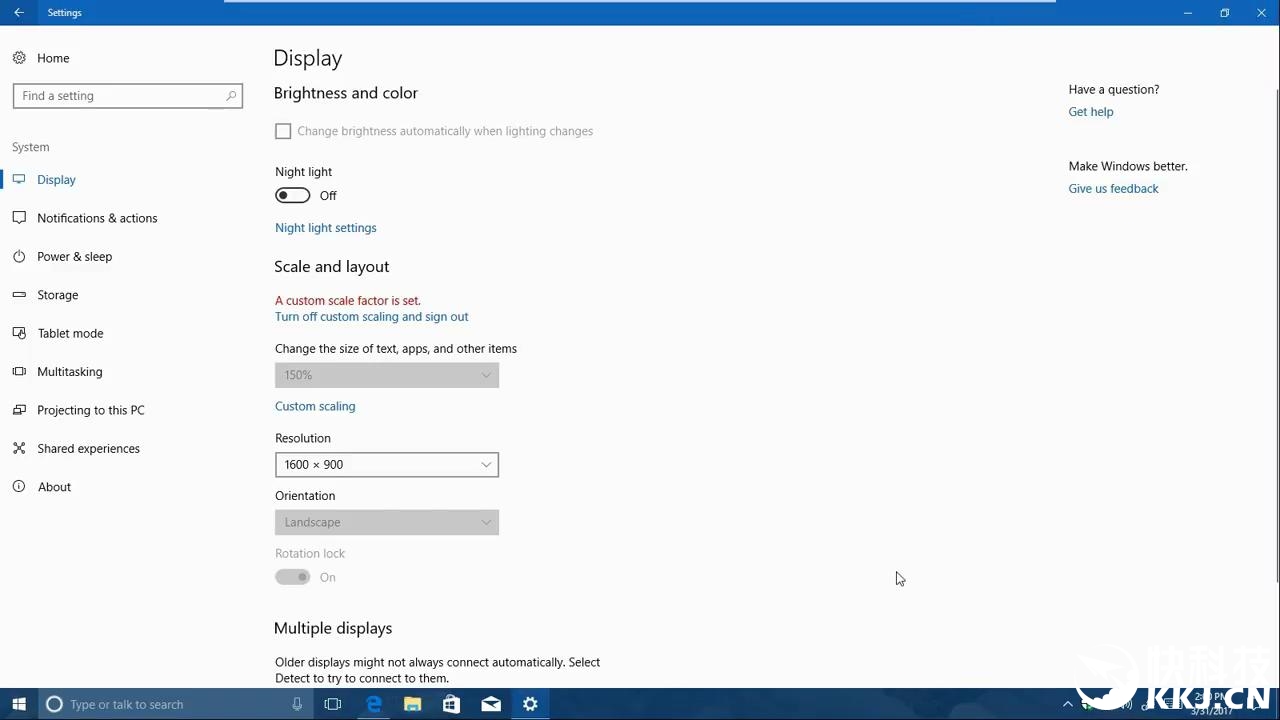Click the Cortana microphone icon
1280x720 pixels.
[x=297, y=704]
